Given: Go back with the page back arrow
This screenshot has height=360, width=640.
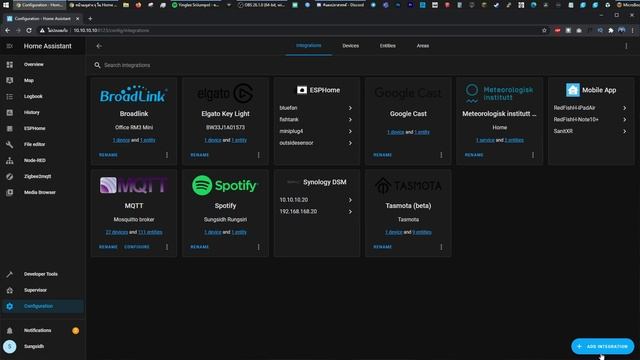Looking at the screenshot, I should (99, 46).
